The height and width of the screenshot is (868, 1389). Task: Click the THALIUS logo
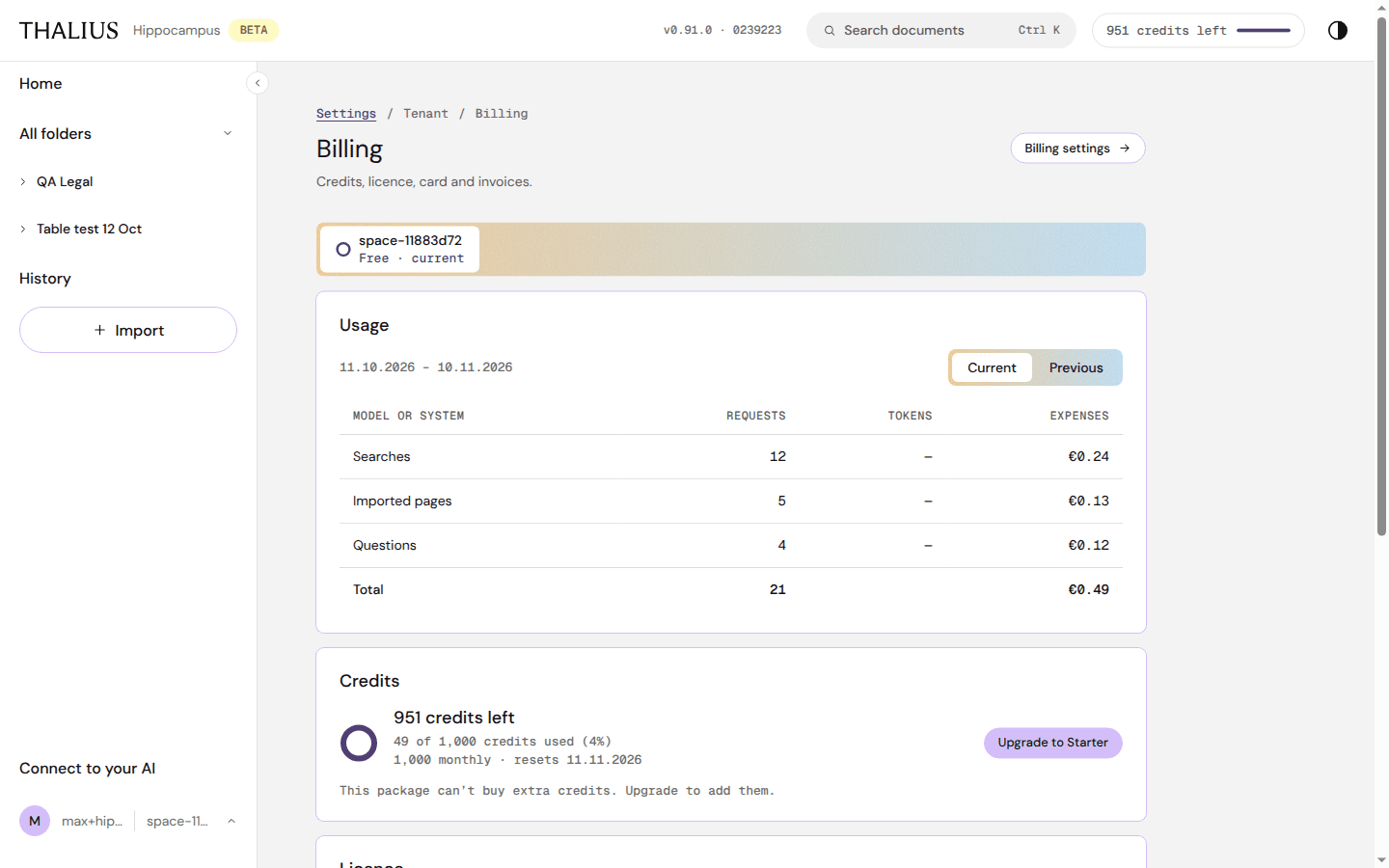click(x=68, y=31)
